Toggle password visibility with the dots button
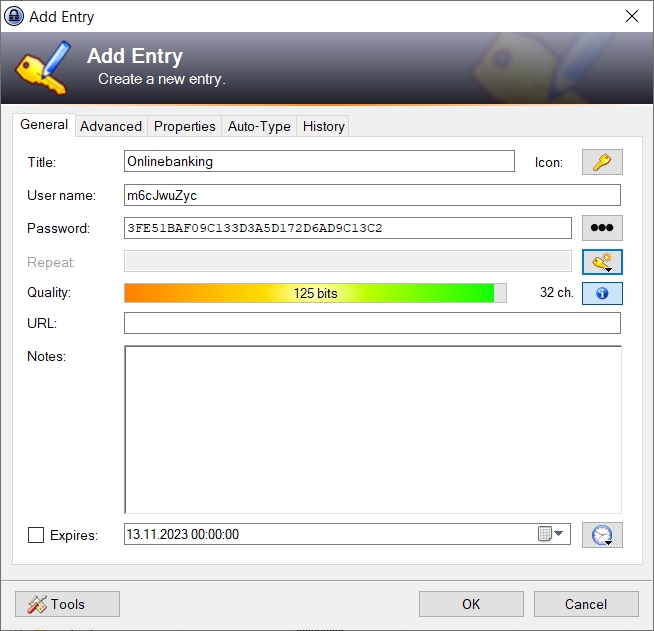This screenshot has width=654, height=631. point(602,228)
